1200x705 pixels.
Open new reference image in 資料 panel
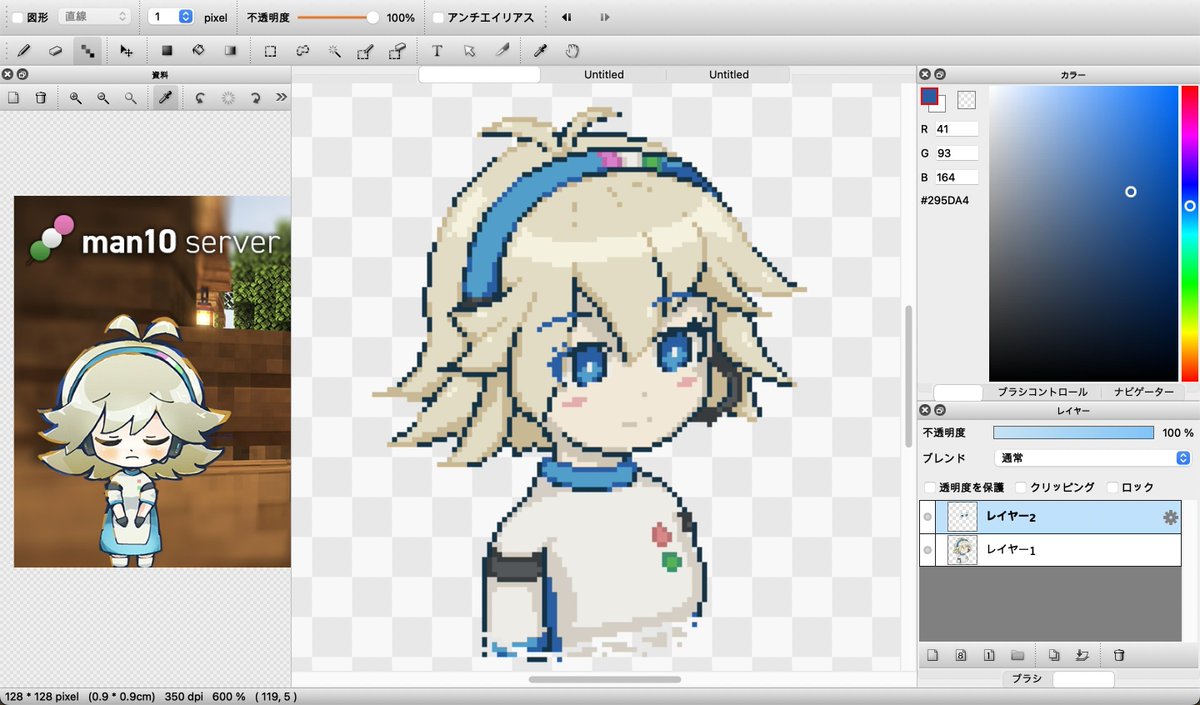[x=14, y=97]
